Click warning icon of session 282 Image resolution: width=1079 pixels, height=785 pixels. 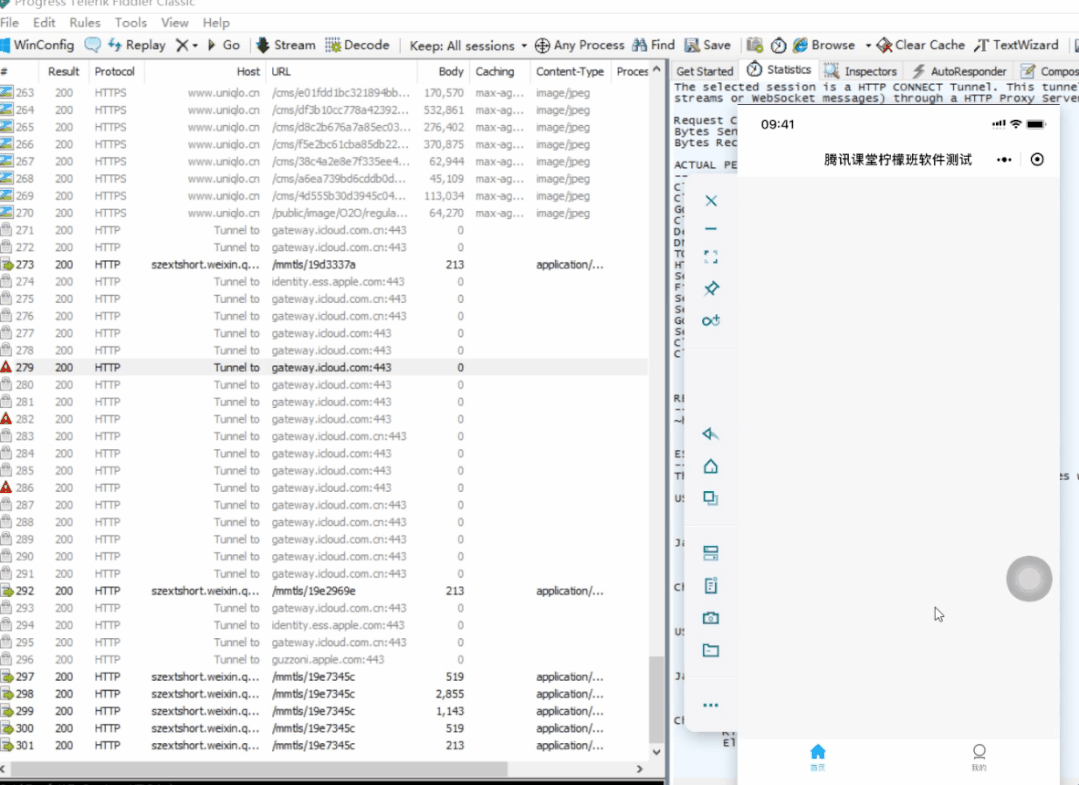[x=6, y=418]
